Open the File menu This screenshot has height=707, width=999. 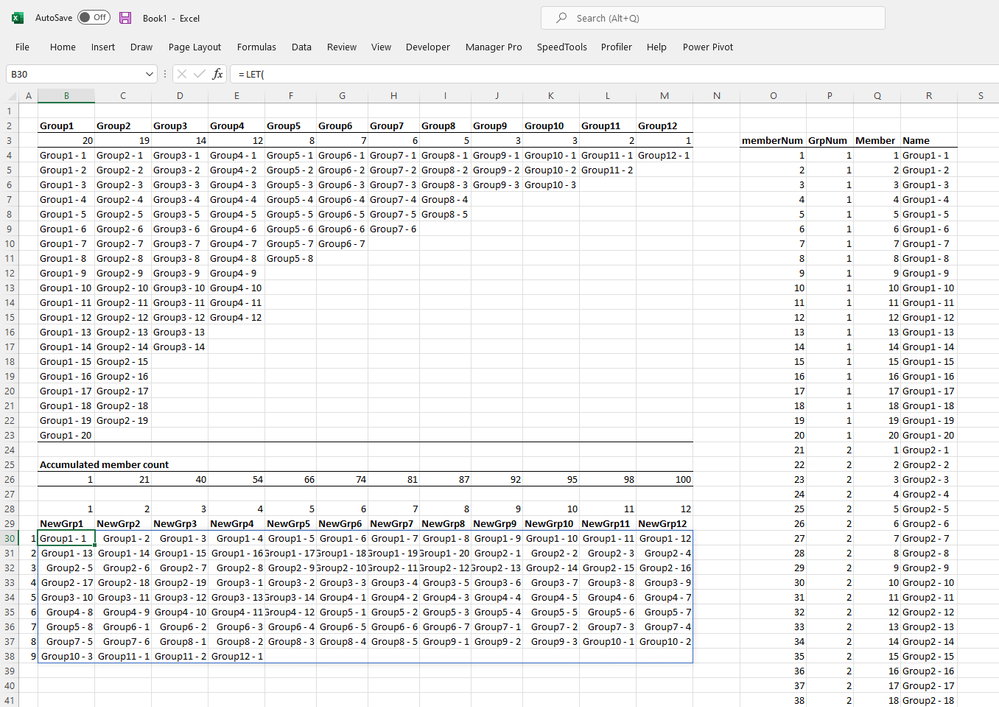point(22,47)
